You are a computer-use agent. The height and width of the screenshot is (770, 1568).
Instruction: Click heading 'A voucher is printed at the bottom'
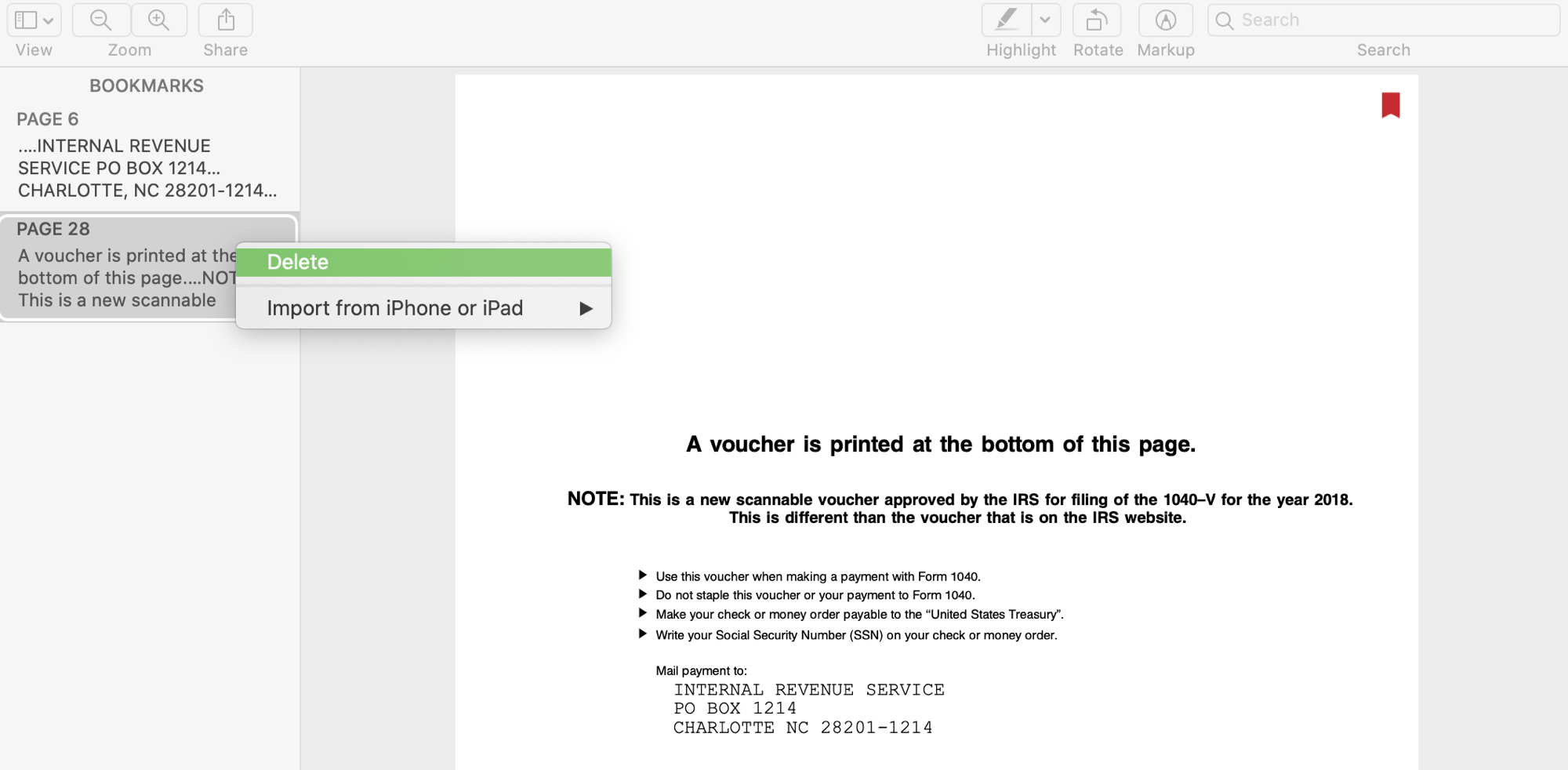941,445
